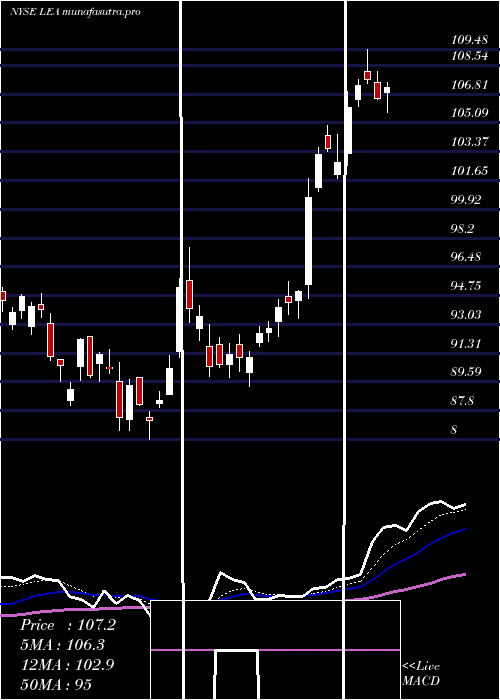Click the 94.75 price level label
Image resolution: width=500 pixels, height=700 pixels.
point(467,286)
